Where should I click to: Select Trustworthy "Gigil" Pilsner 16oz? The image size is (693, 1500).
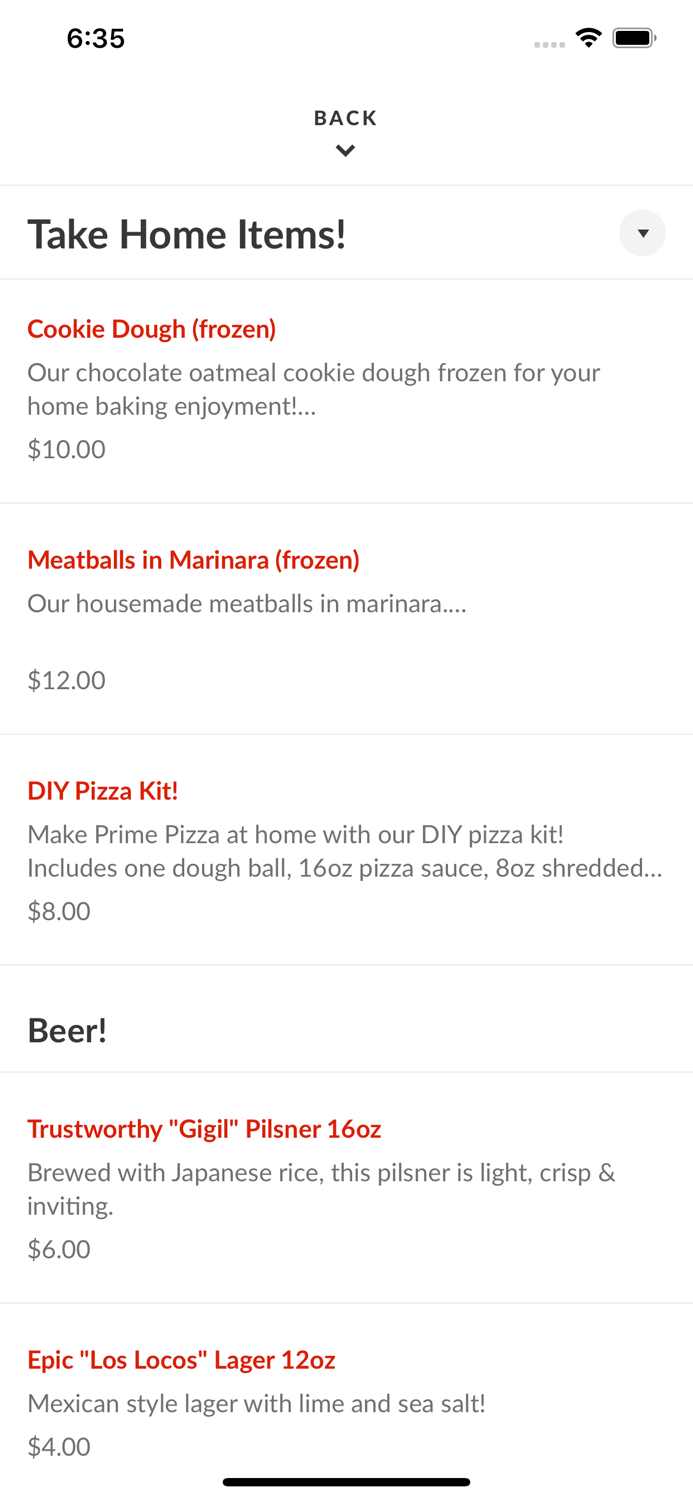point(204,1128)
